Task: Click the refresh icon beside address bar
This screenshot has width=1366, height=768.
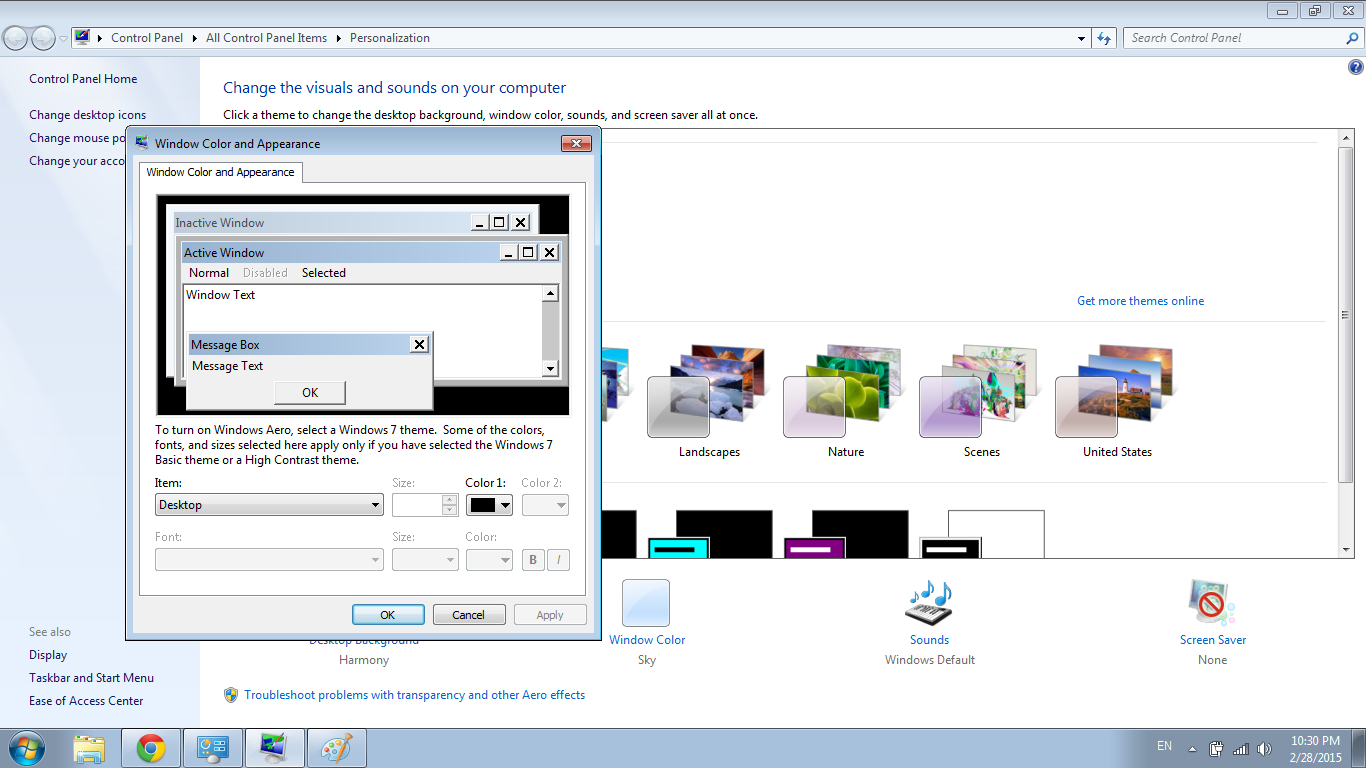Action: (1104, 38)
